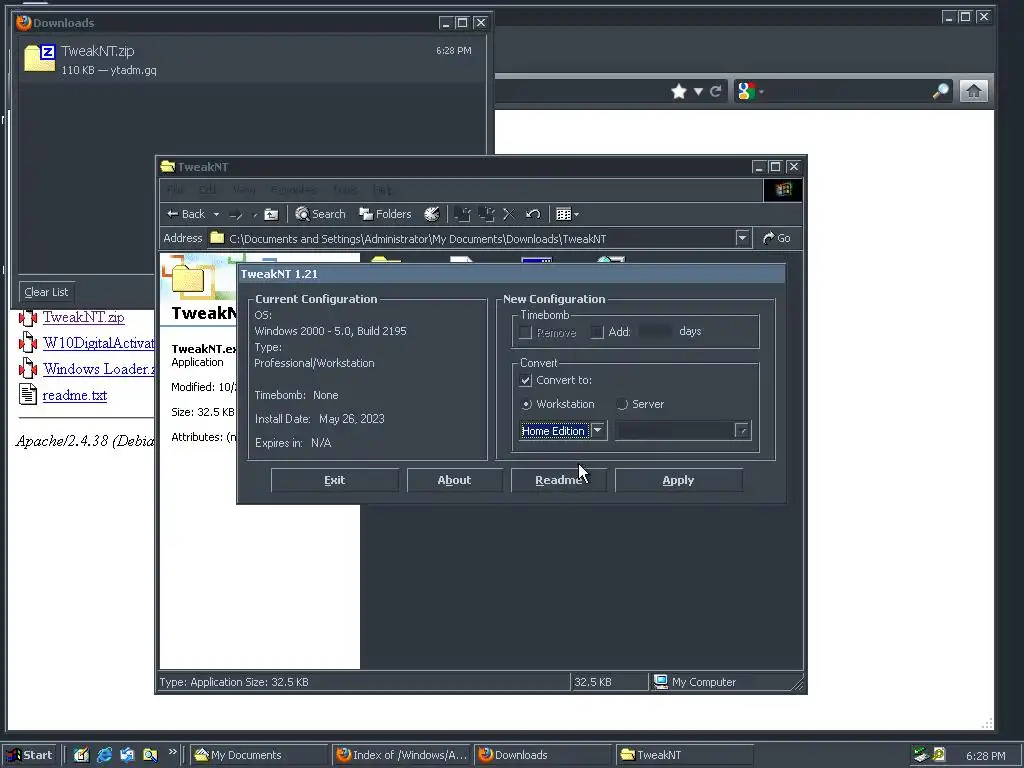1024x768 pixels.
Task: Click the Apply button in TweakNT
Action: 679,480
